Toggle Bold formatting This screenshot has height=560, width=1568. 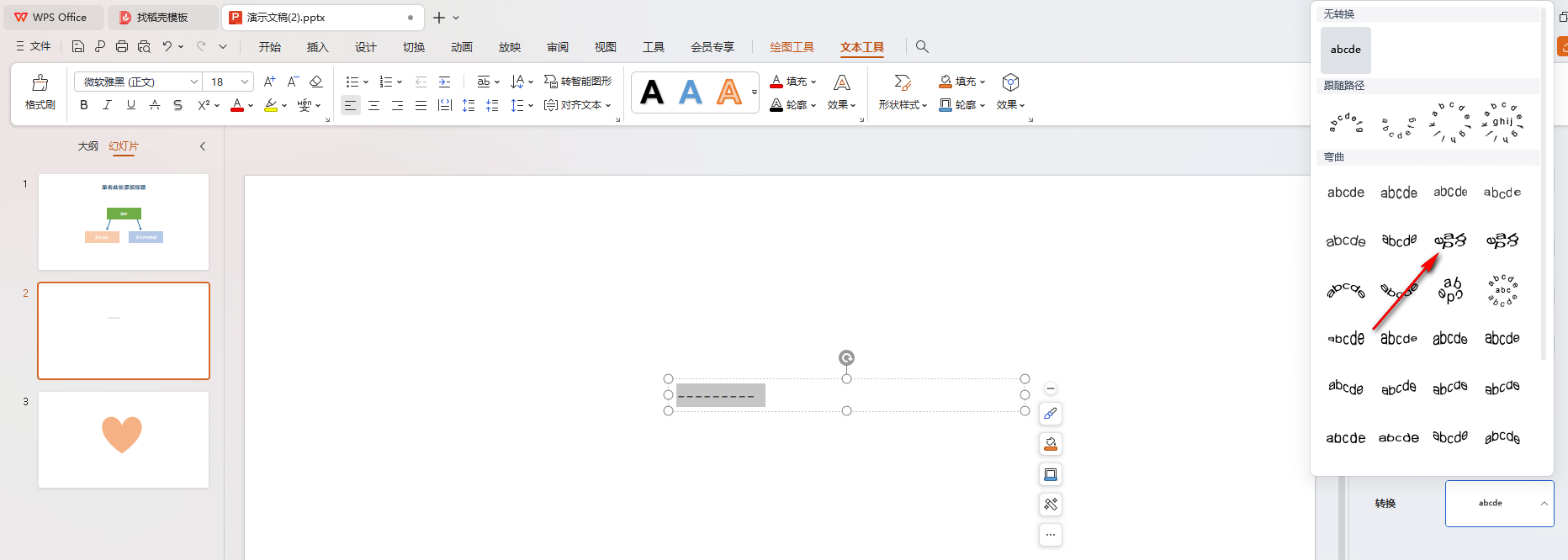coord(83,105)
